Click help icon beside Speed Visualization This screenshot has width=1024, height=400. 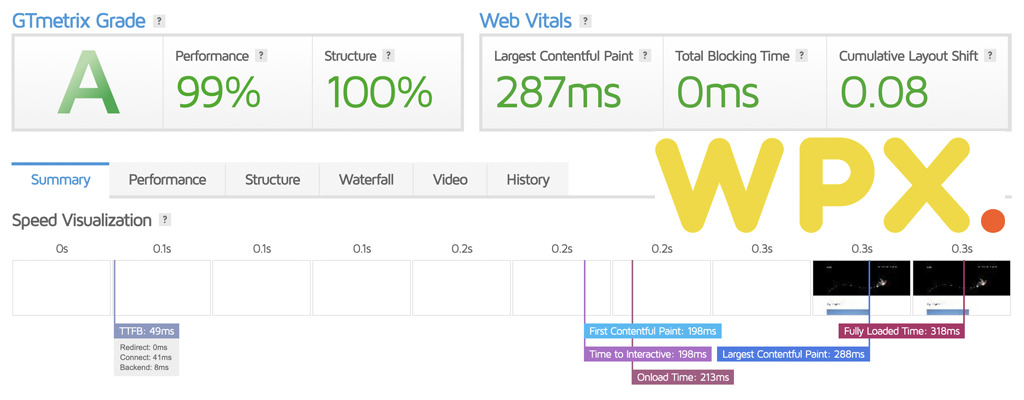click(165, 220)
